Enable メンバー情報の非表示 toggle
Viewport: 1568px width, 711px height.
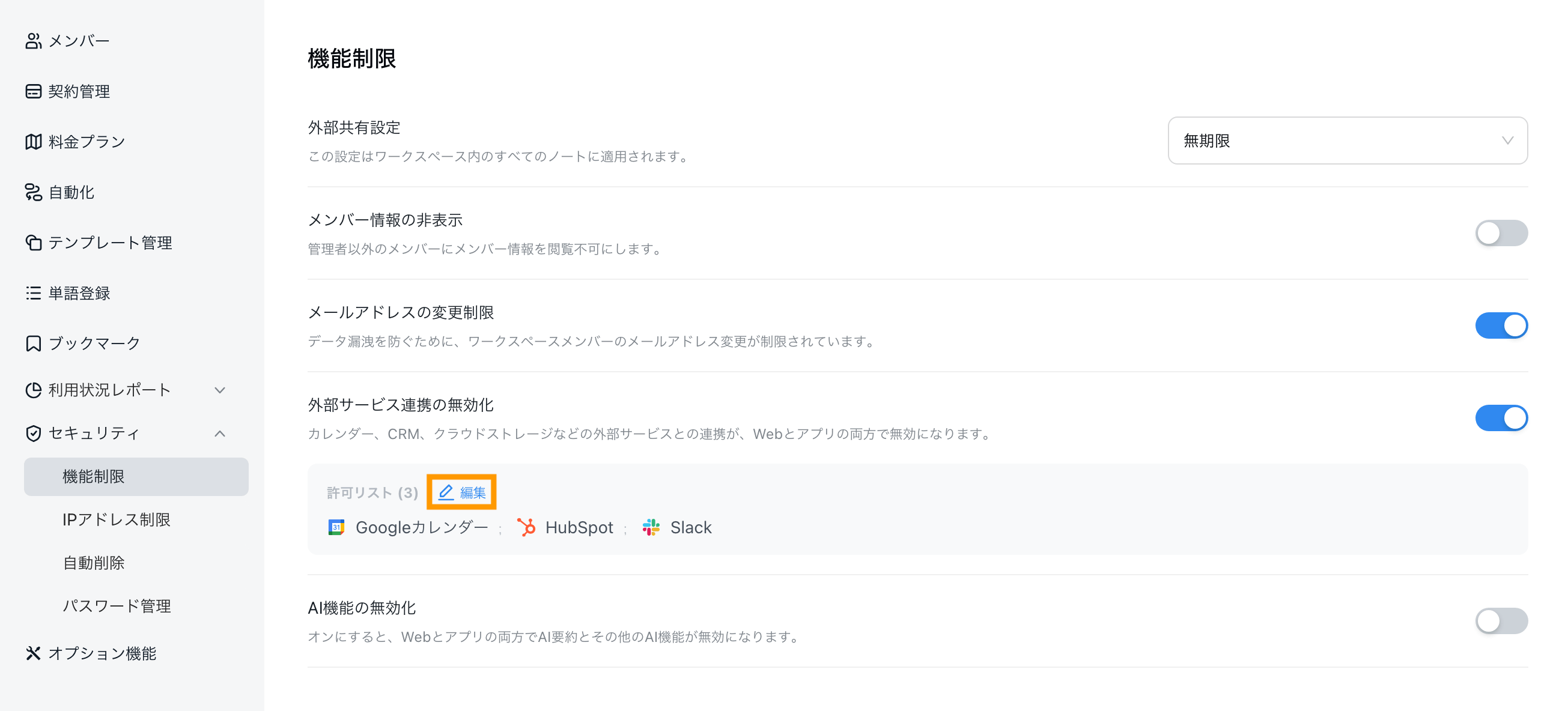tap(1501, 233)
